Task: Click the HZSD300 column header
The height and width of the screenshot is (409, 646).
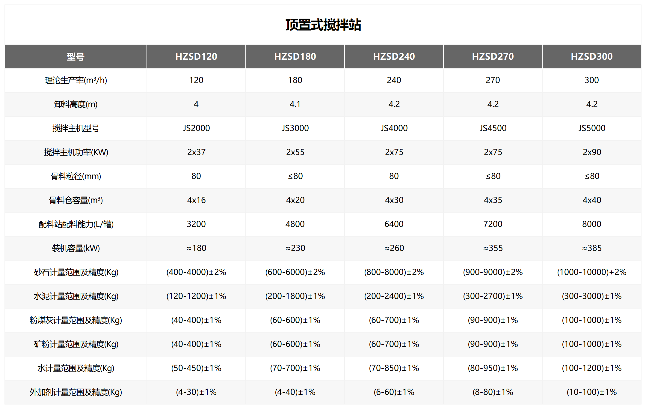Action: [x=591, y=57]
